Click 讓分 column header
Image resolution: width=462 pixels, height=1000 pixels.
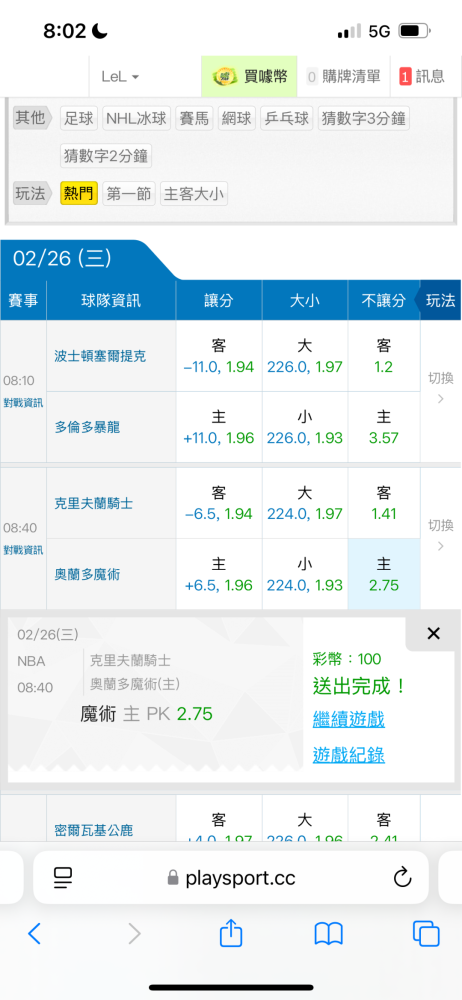click(x=218, y=300)
